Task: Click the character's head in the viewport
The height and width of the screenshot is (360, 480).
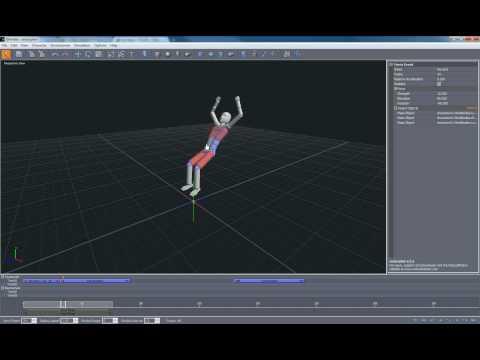Action: click(x=226, y=118)
